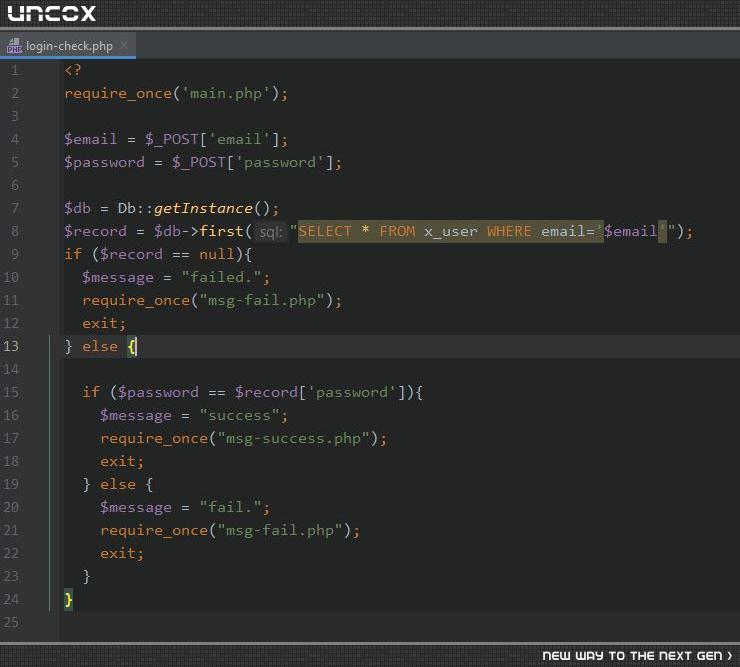Click the WHERE keyword in SQL query
This screenshot has width=740, height=667.
click(509, 231)
